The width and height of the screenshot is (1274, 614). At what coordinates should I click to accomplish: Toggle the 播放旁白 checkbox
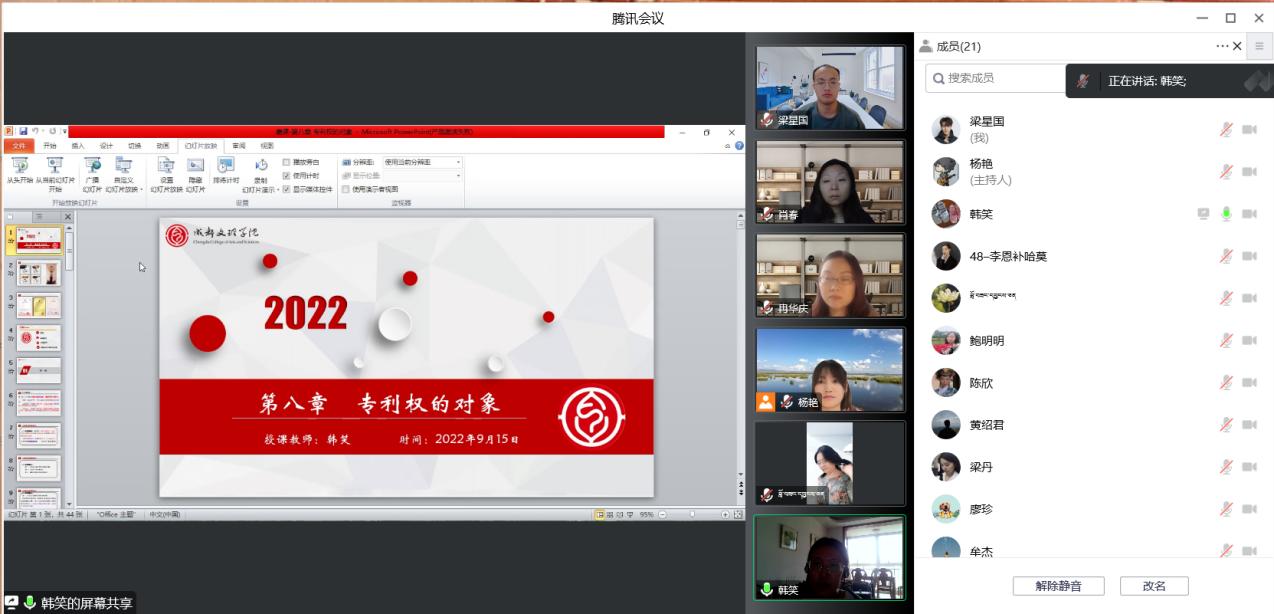coord(287,162)
